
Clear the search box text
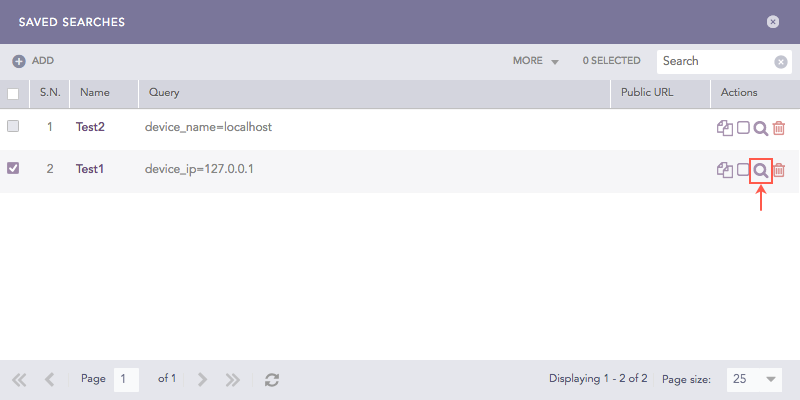pyautogui.click(x=781, y=61)
